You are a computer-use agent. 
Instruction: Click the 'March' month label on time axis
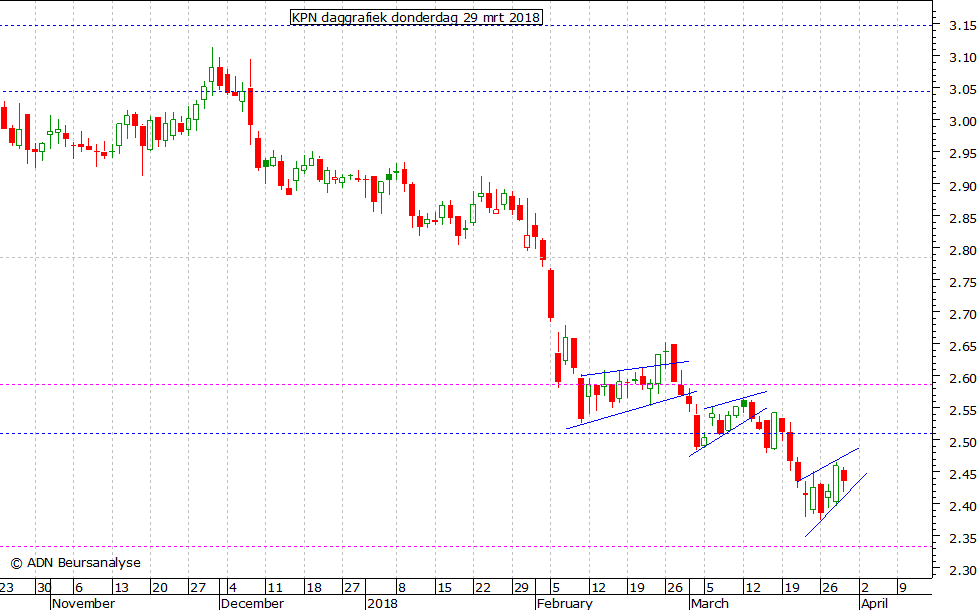click(x=710, y=603)
